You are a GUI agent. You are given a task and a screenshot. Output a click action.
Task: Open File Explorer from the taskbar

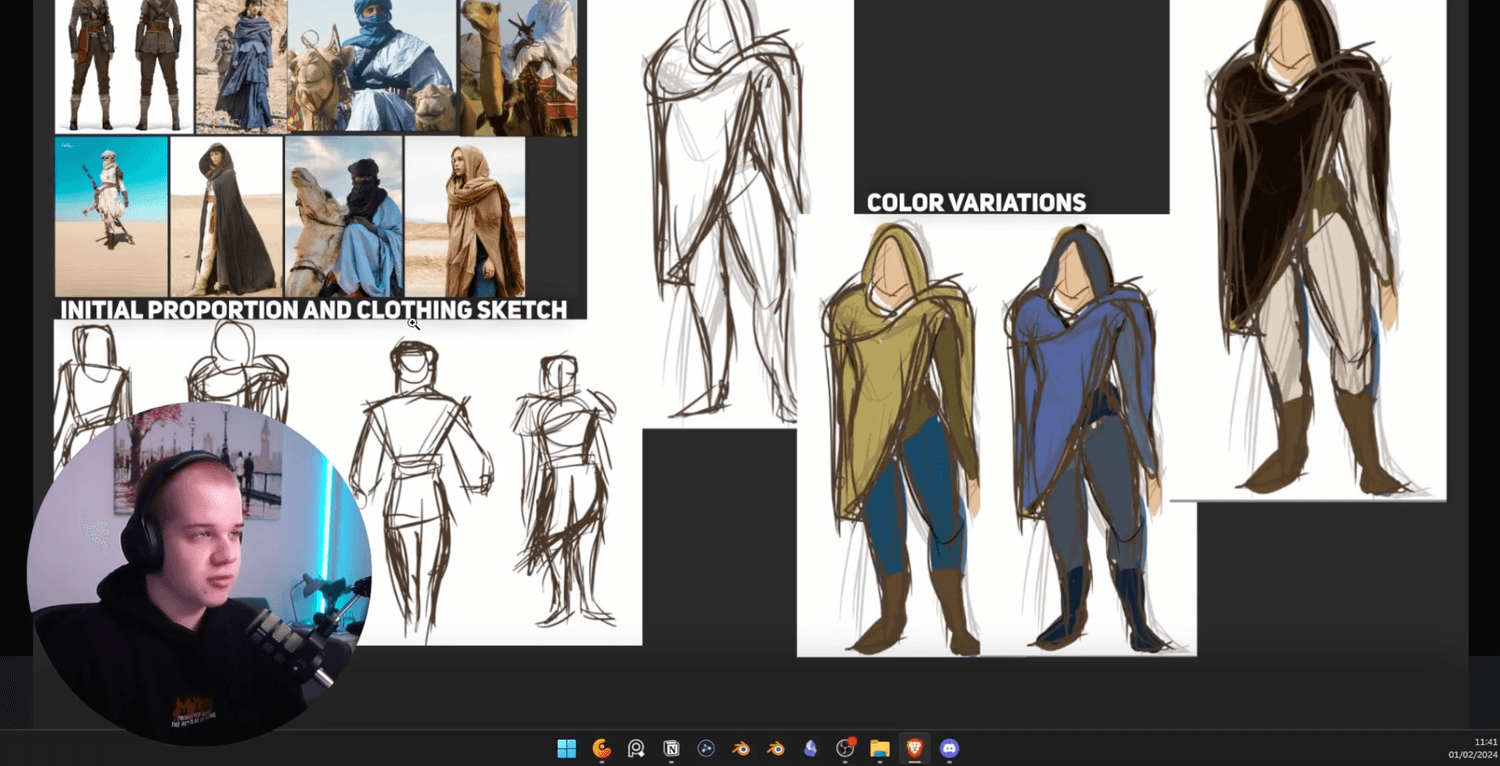click(880, 748)
